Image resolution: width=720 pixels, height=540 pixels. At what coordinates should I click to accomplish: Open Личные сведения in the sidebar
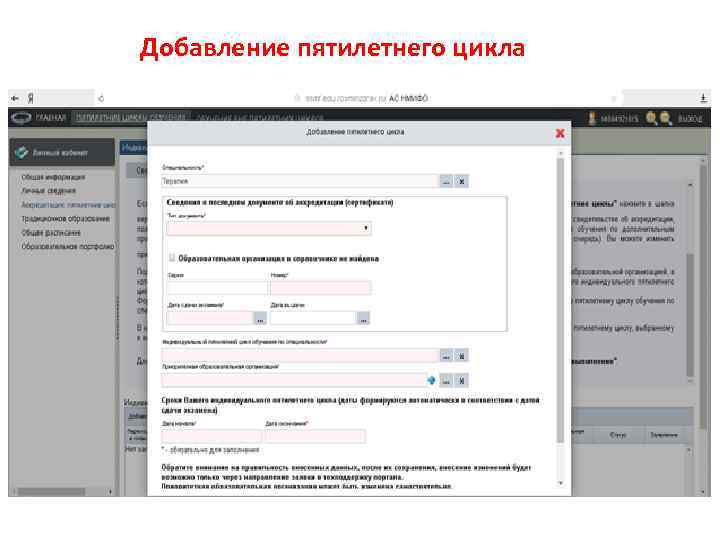(49, 191)
